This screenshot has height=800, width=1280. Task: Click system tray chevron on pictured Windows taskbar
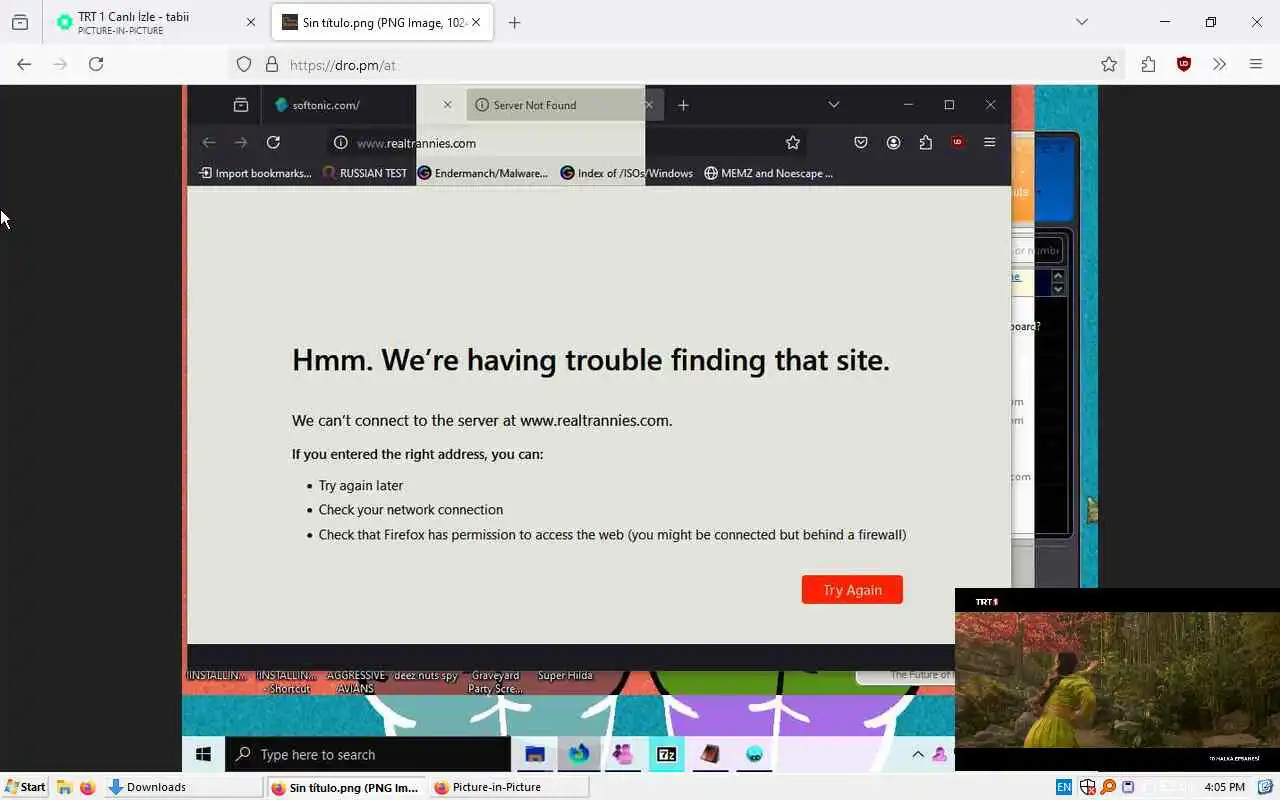(x=918, y=754)
